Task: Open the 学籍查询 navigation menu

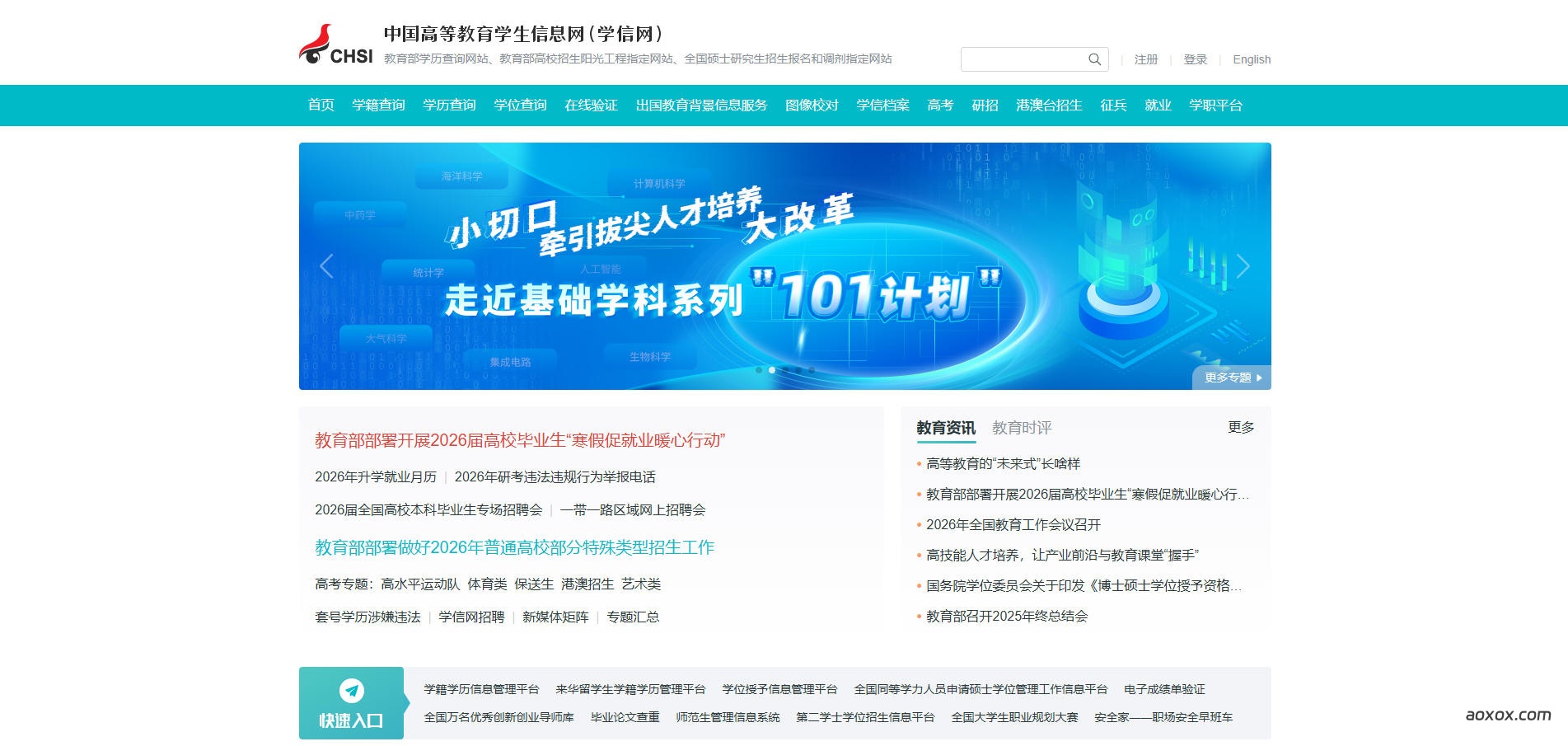Action: click(x=377, y=106)
